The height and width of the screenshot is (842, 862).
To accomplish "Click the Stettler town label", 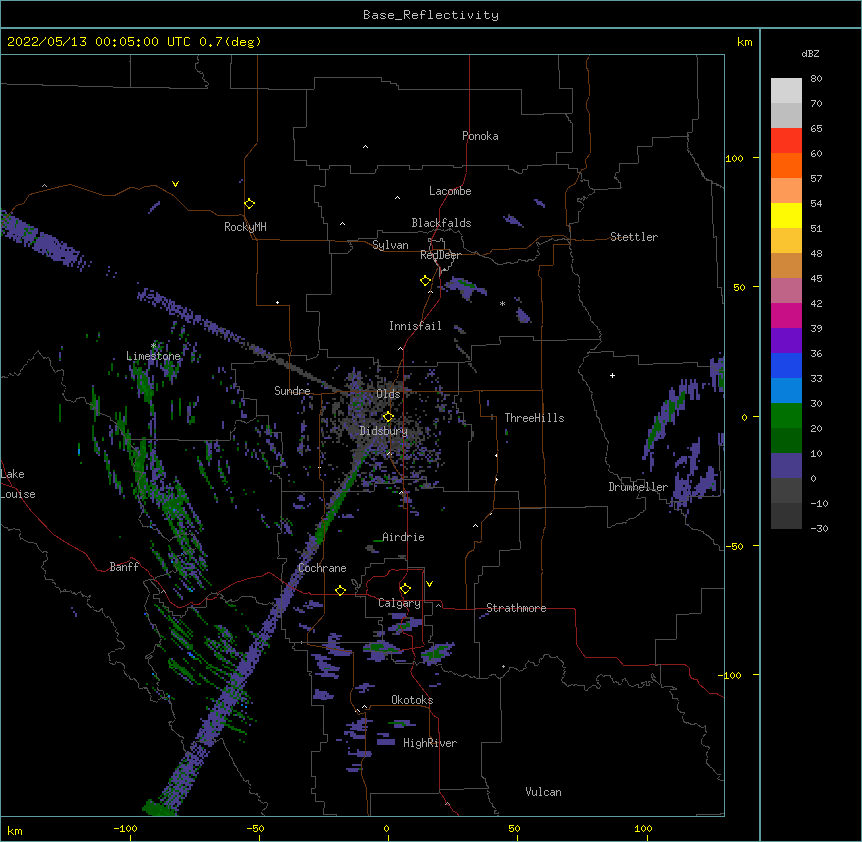I will click(633, 237).
